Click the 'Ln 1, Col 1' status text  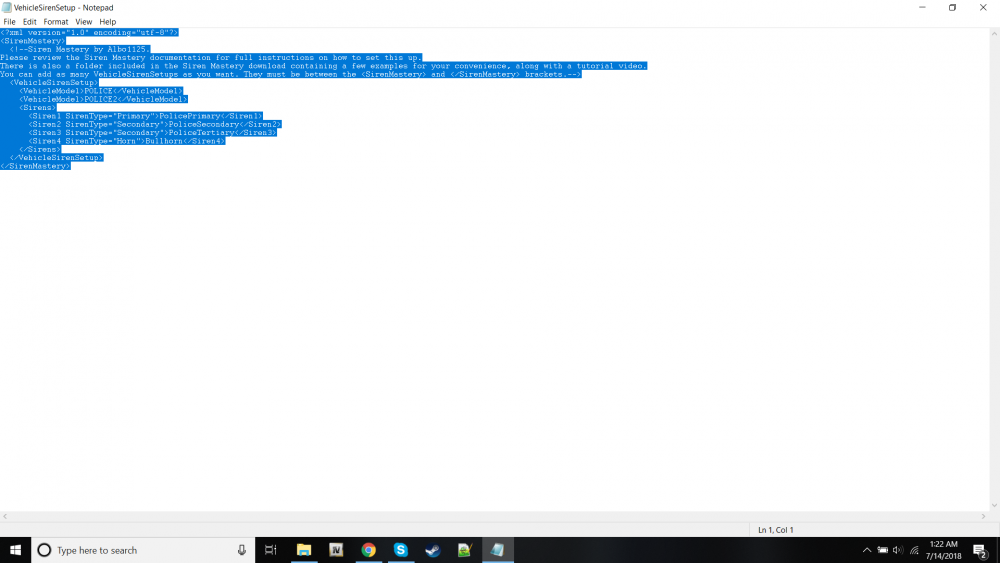pos(776,530)
